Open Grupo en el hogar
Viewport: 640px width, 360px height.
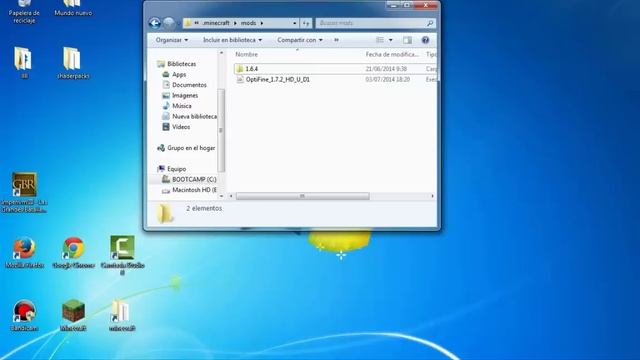(x=191, y=148)
